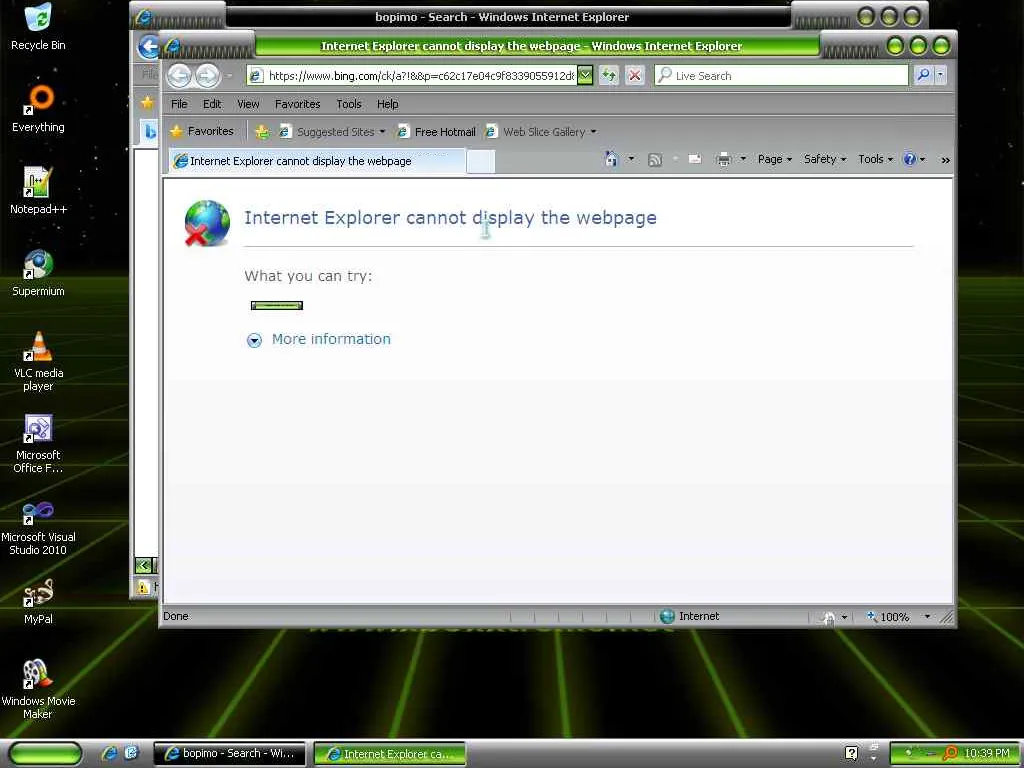Open the Page command menu

pyautogui.click(x=775, y=159)
